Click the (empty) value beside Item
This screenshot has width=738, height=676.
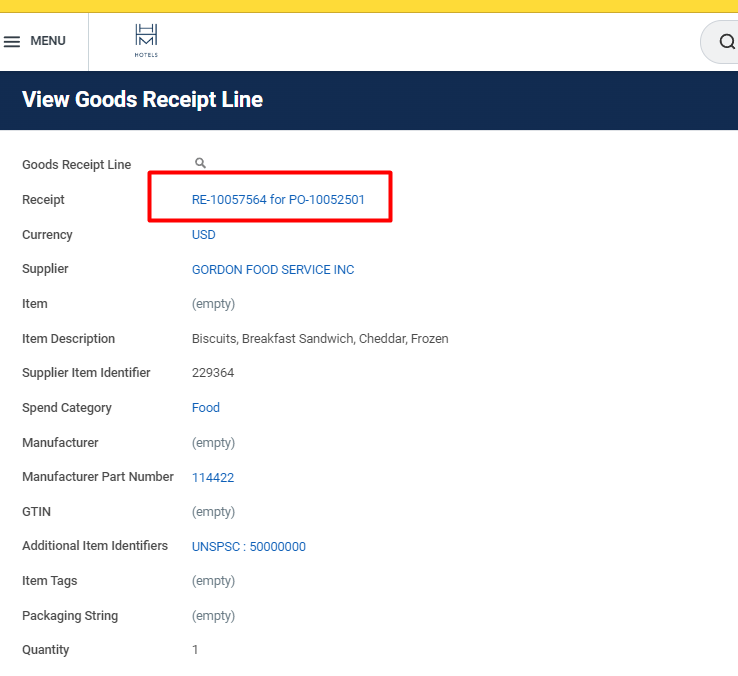coord(213,304)
